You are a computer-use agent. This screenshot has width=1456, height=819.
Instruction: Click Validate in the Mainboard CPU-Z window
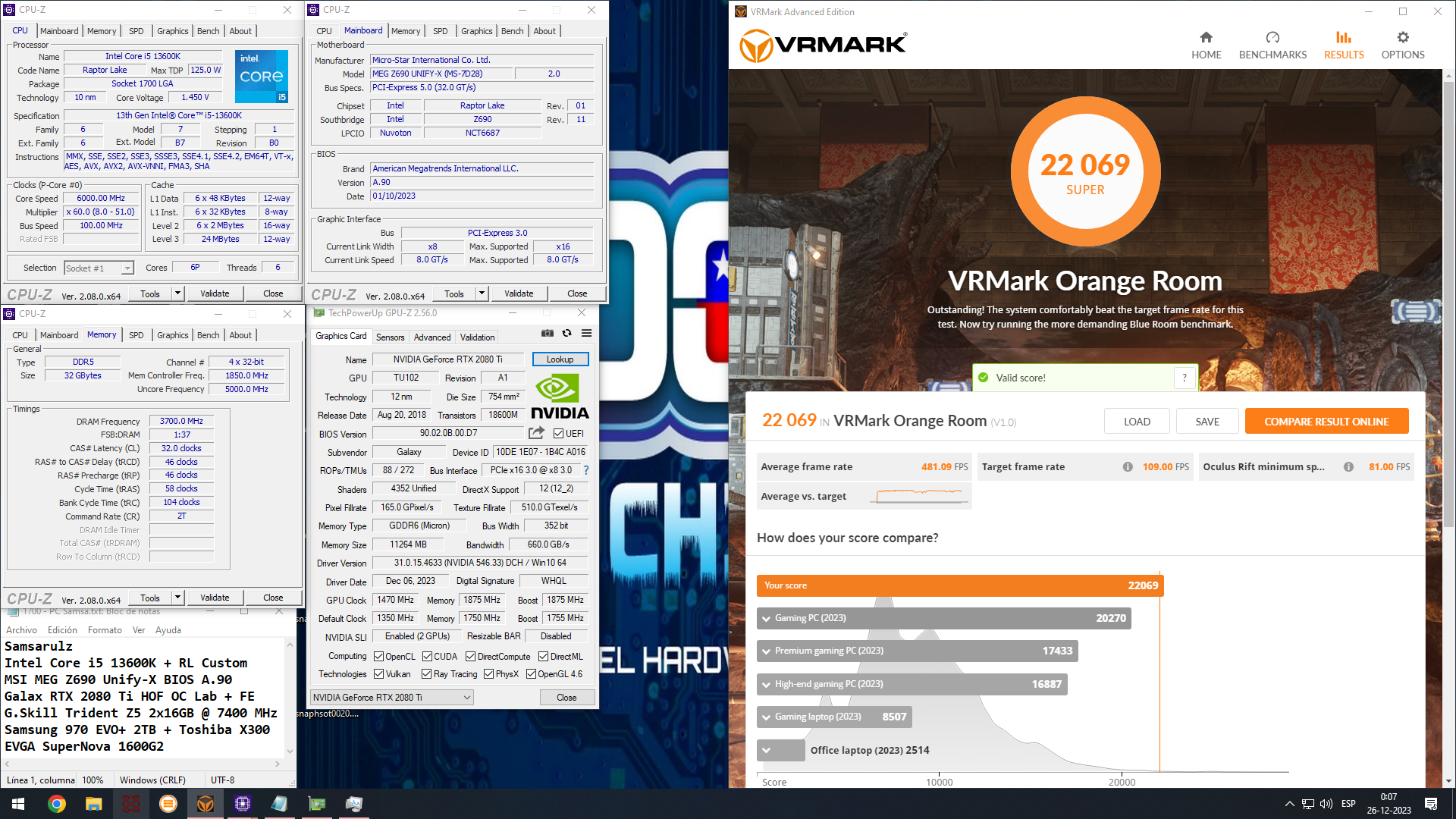coord(519,293)
